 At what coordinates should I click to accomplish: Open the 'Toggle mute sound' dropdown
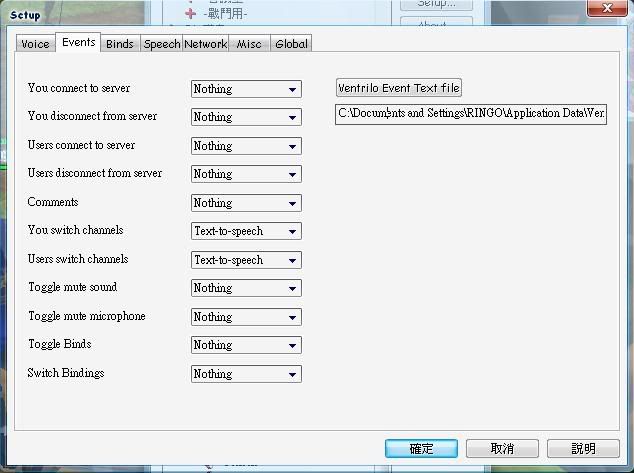[x=246, y=288]
